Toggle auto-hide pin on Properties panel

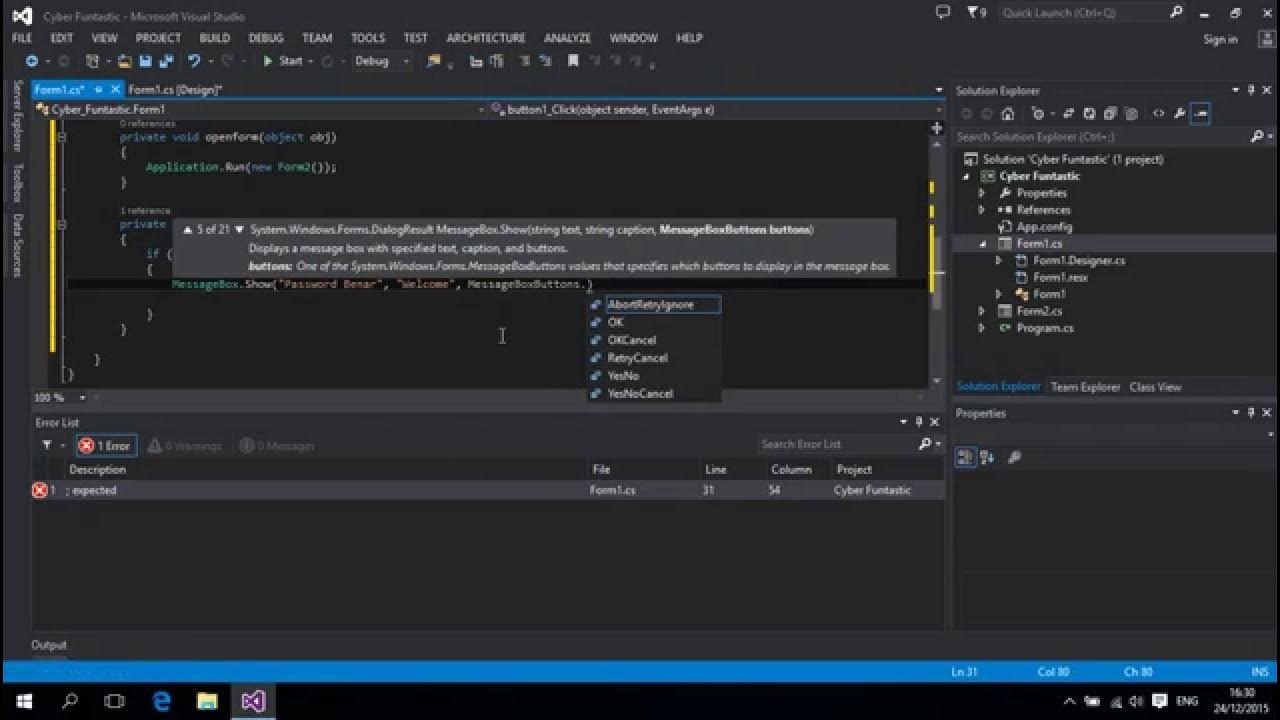1252,413
